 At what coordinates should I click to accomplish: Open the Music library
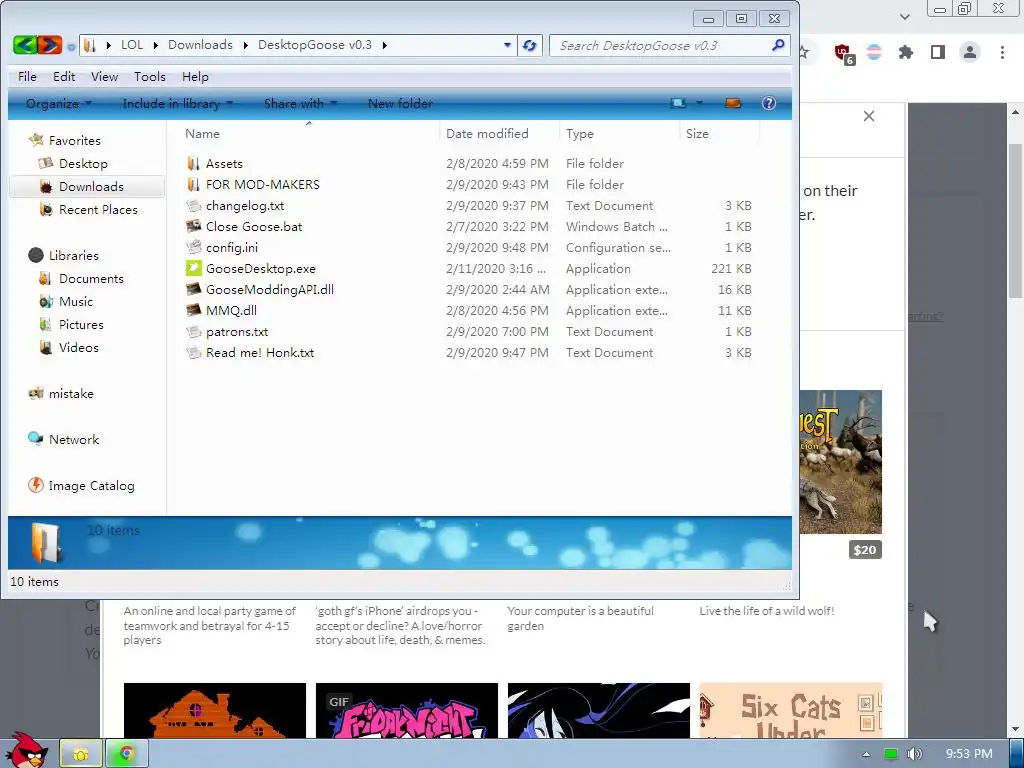pos(76,302)
